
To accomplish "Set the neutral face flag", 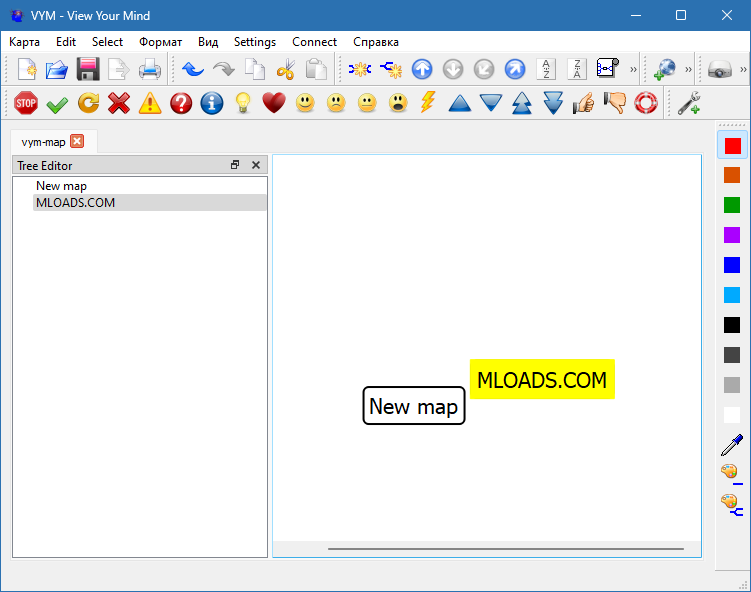I will (367, 103).
